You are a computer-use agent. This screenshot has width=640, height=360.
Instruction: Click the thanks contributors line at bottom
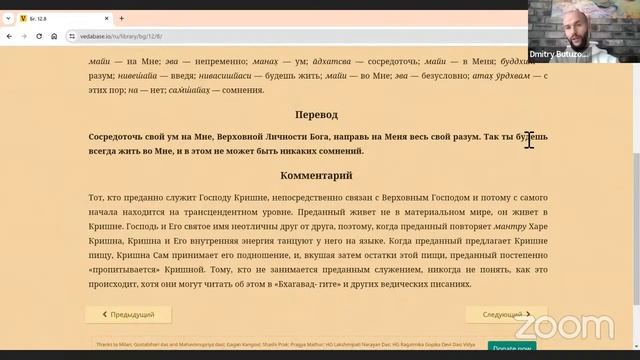pyautogui.click(x=286, y=345)
